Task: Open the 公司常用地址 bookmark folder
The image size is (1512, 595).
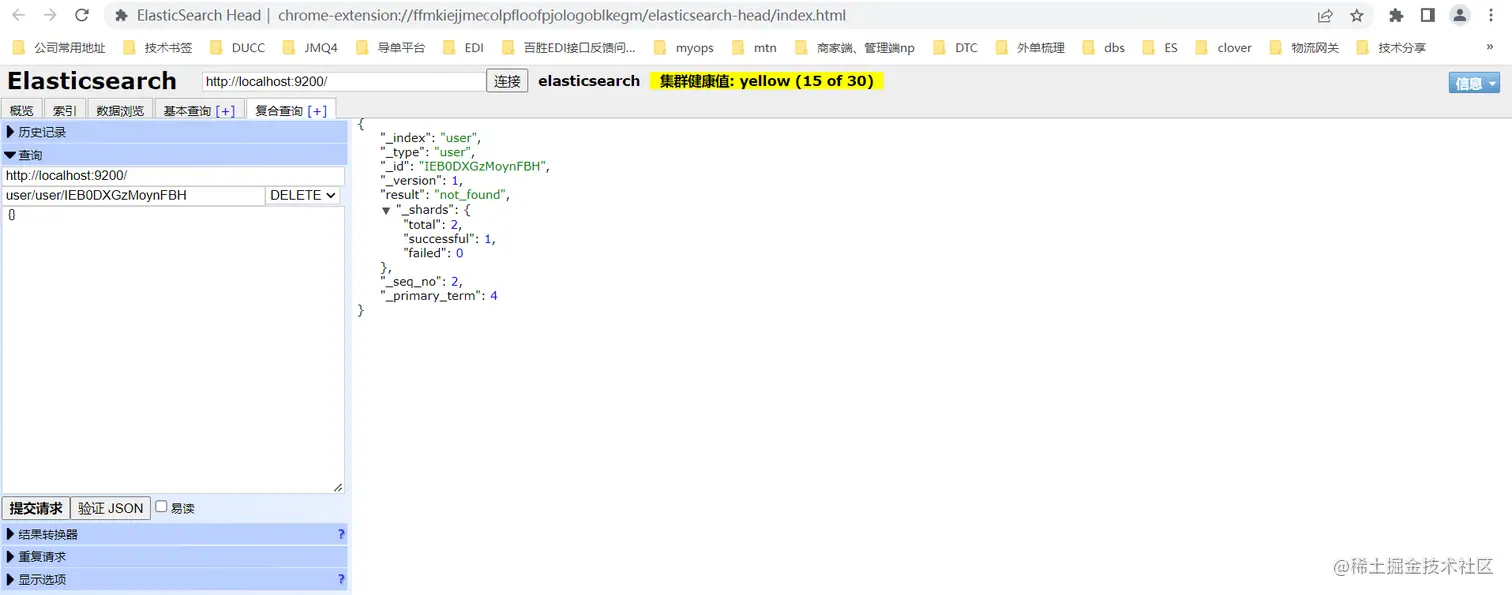Action: click(x=59, y=47)
